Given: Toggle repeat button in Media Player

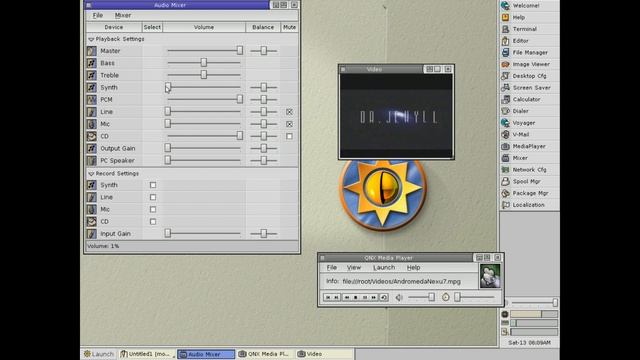Looking at the screenshot, I should (384, 298).
